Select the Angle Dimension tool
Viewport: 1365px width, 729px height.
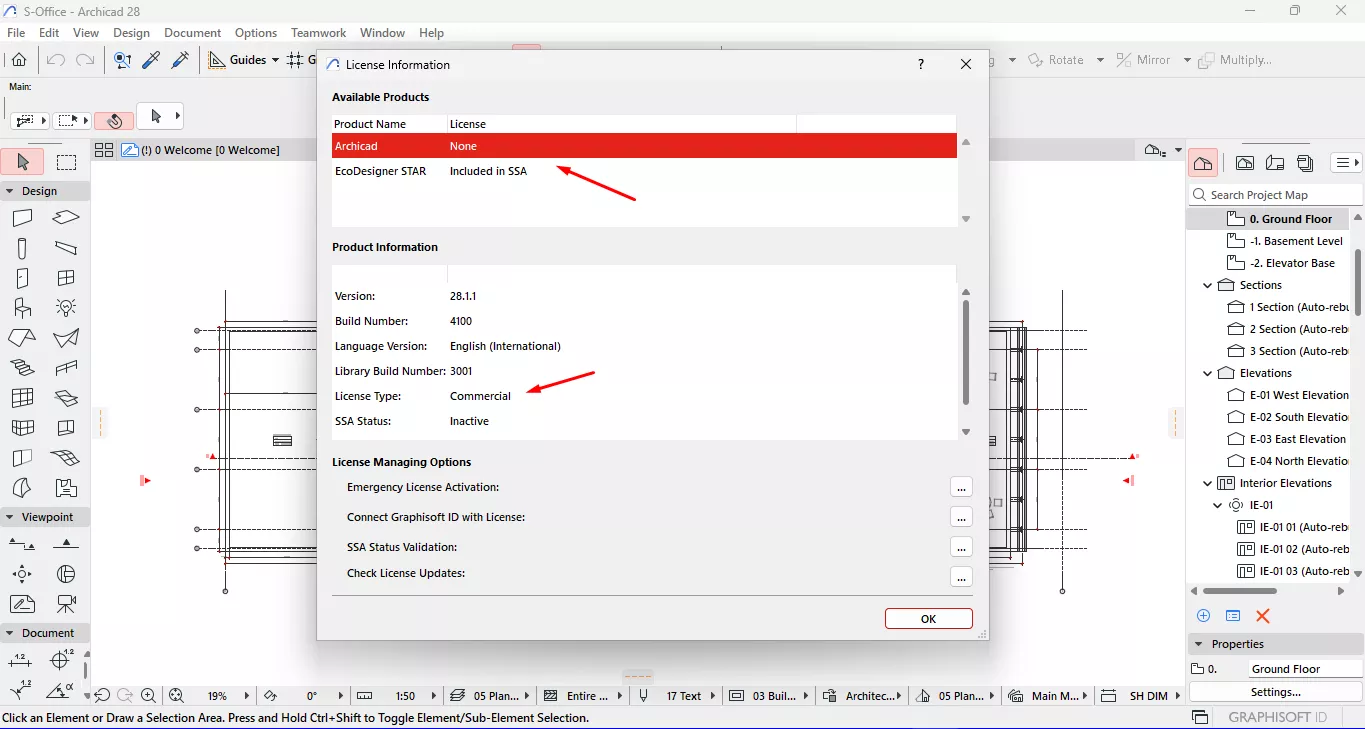point(60,690)
